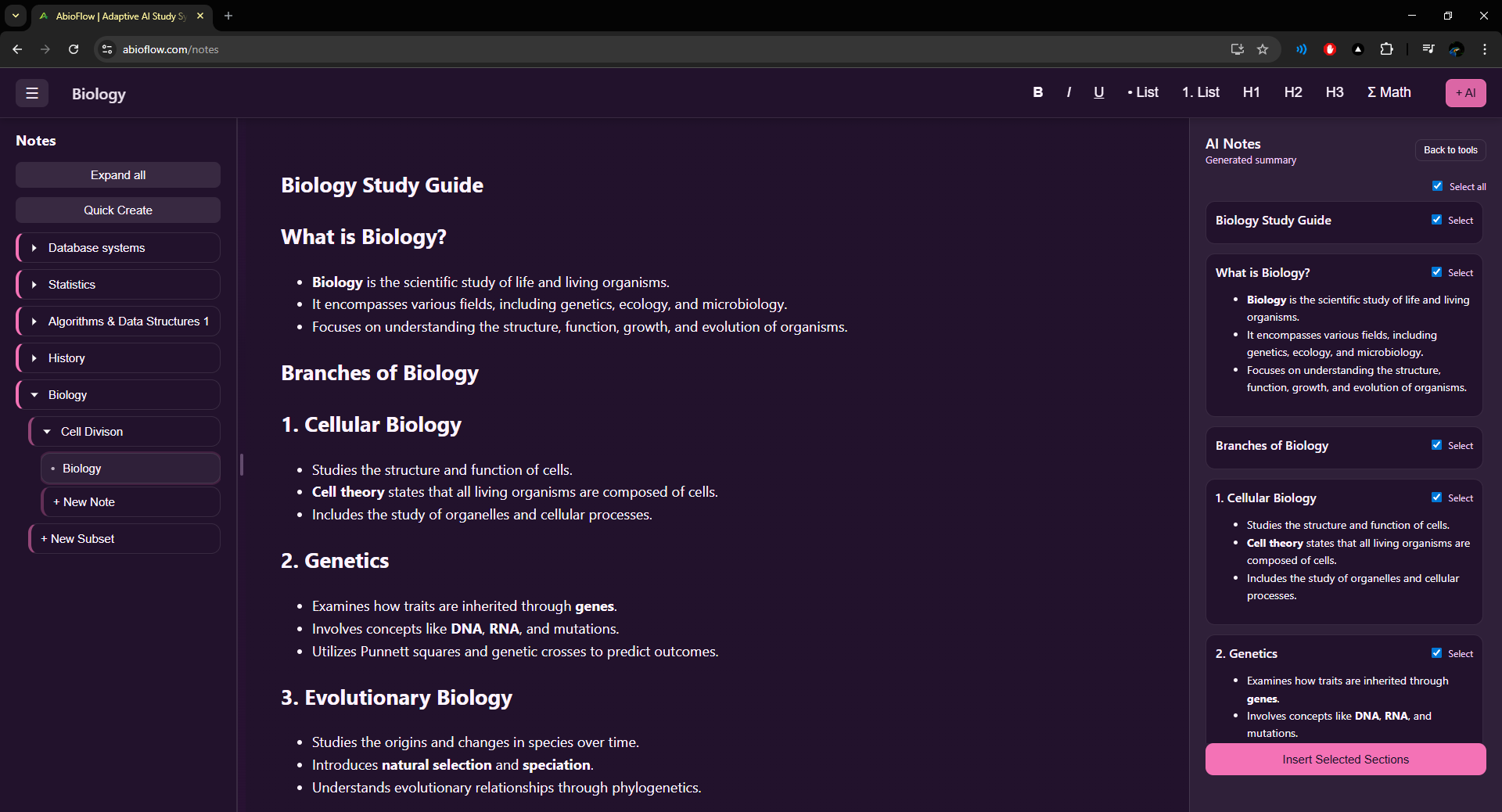Apply underline formatting
The height and width of the screenshot is (812, 1502).
click(1098, 92)
